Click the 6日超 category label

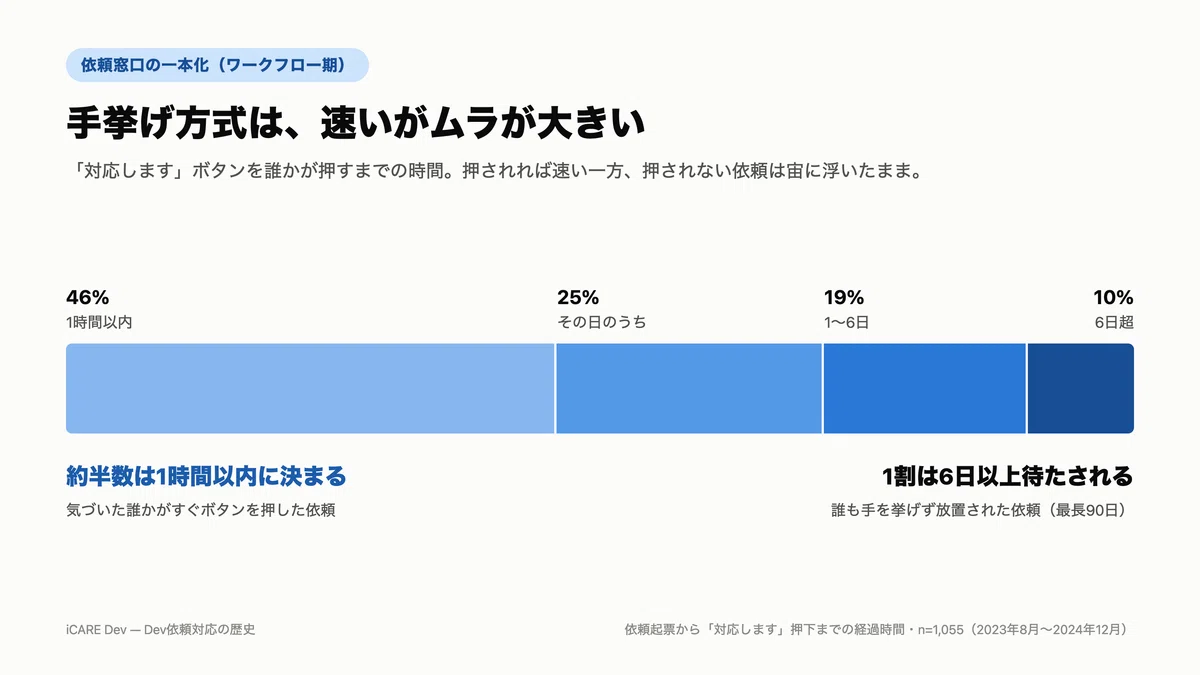(1113, 322)
